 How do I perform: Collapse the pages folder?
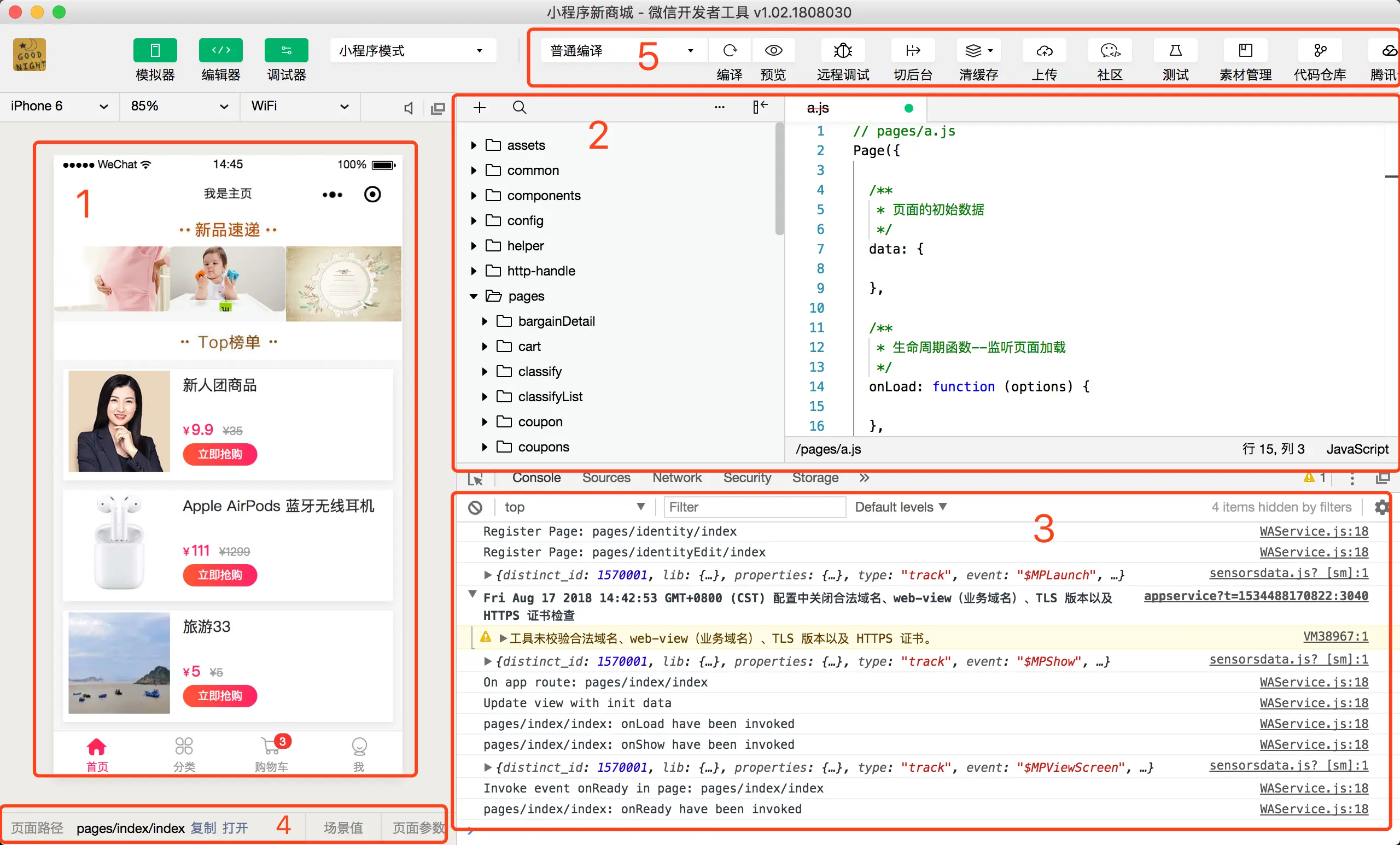pyautogui.click(x=474, y=296)
